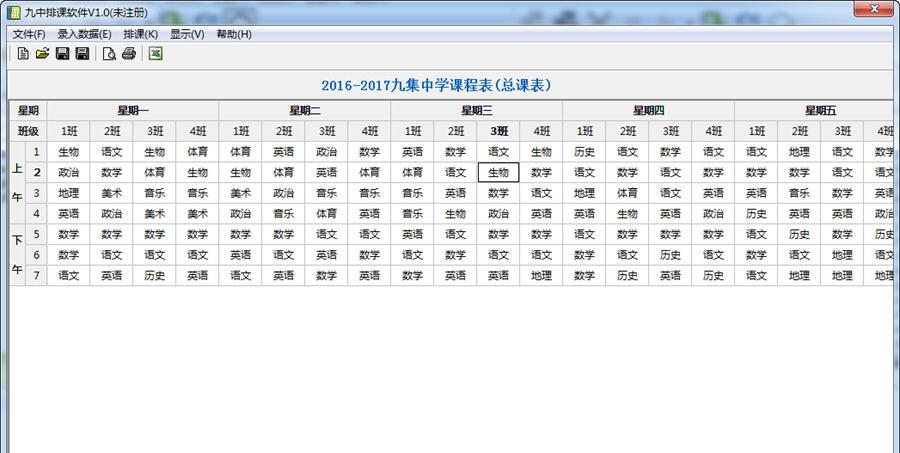Click the second floppy icon next to Print Preview
Screen dimensions: 900x453
point(83,54)
